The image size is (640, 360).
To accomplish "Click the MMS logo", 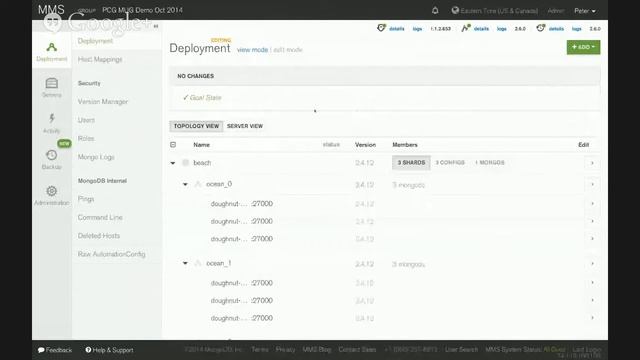I will click(51, 10).
